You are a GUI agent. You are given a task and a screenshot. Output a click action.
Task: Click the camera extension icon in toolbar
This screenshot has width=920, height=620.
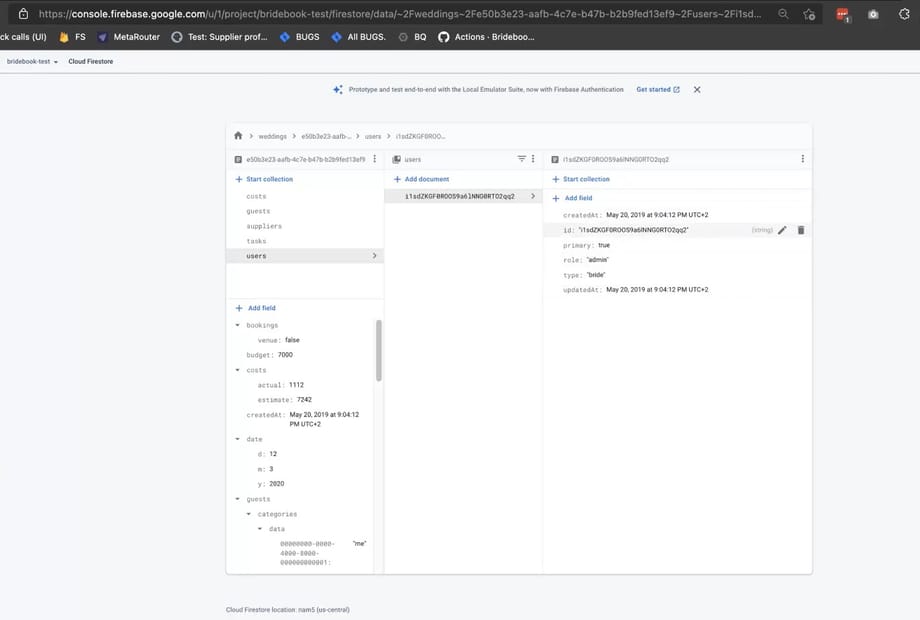tap(873, 14)
